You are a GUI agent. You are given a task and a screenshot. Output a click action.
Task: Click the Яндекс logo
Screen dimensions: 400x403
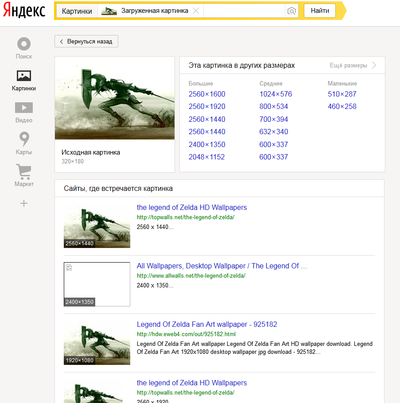[24, 11]
